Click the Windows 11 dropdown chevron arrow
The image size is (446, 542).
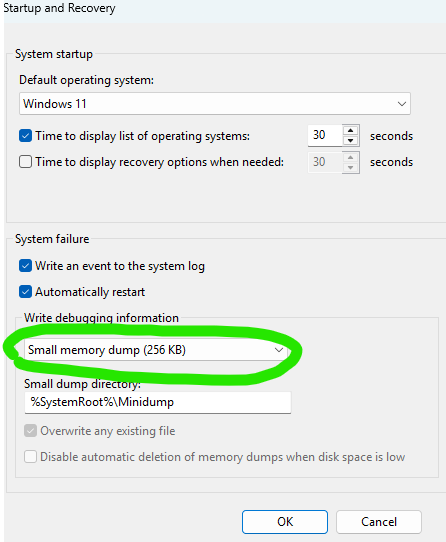[x=401, y=104]
